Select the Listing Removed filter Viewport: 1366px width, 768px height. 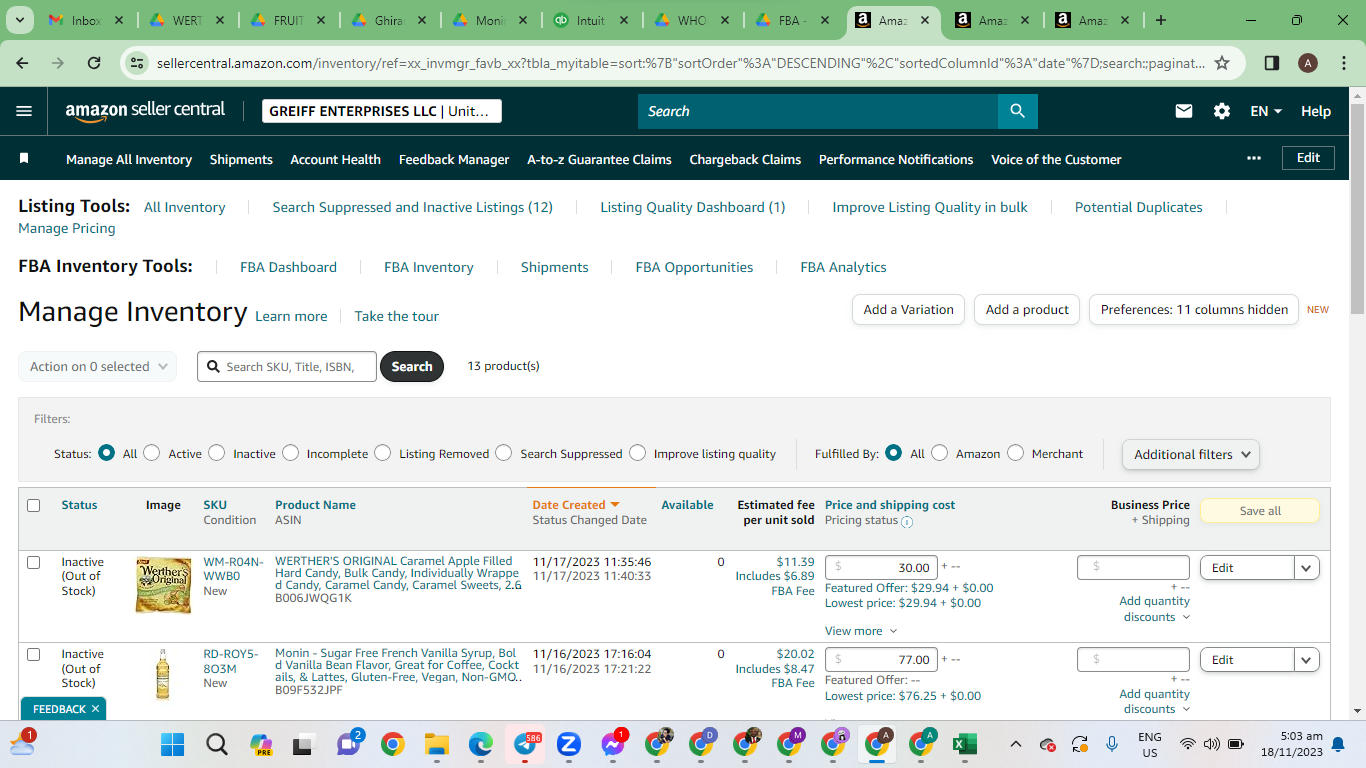click(x=383, y=453)
